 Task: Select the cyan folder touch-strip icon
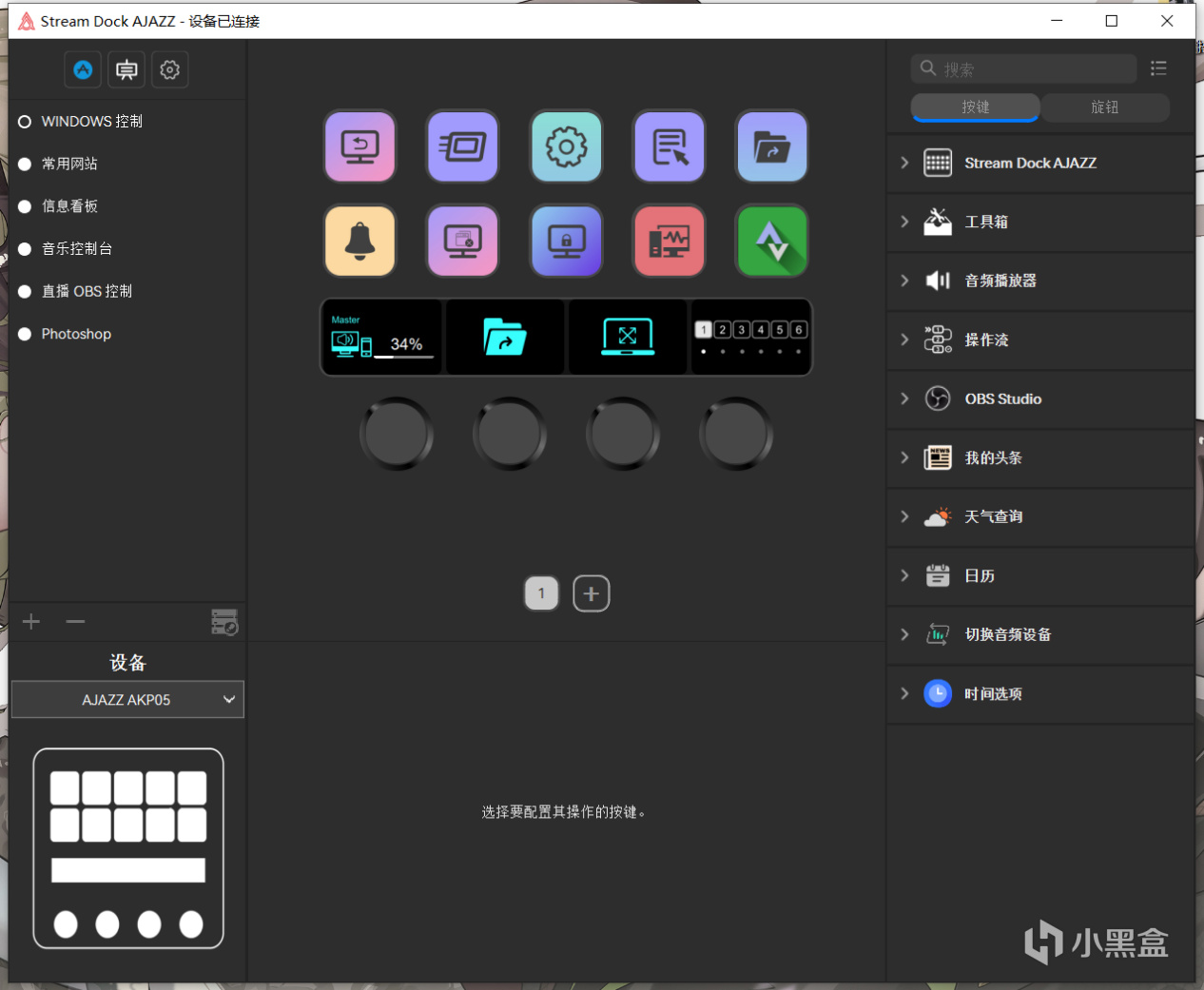coord(505,337)
